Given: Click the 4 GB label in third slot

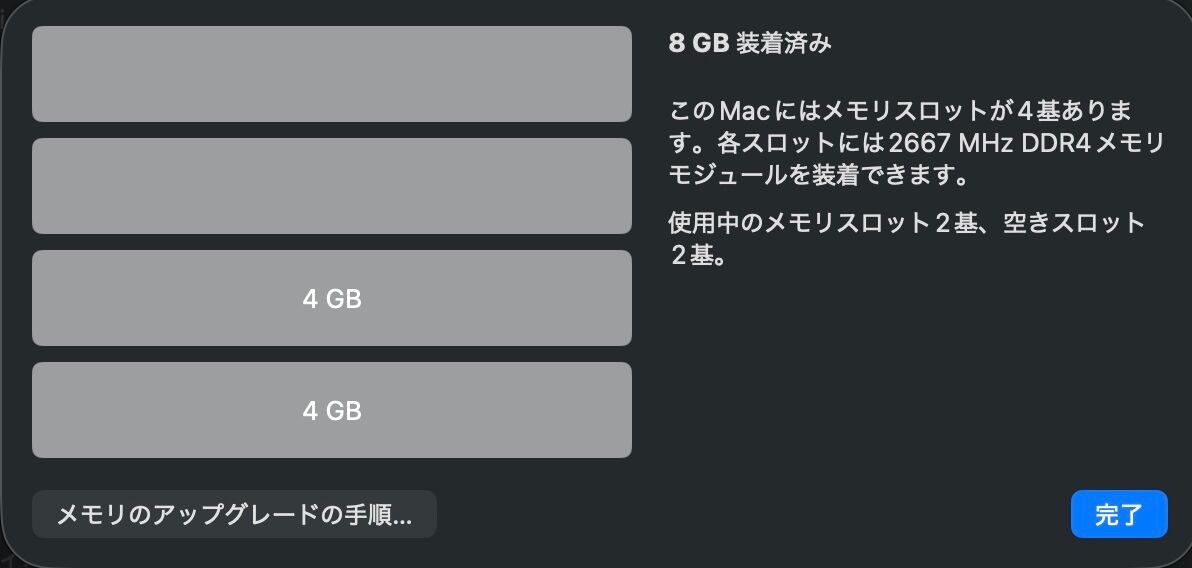Looking at the screenshot, I should [x=331, y=298].
